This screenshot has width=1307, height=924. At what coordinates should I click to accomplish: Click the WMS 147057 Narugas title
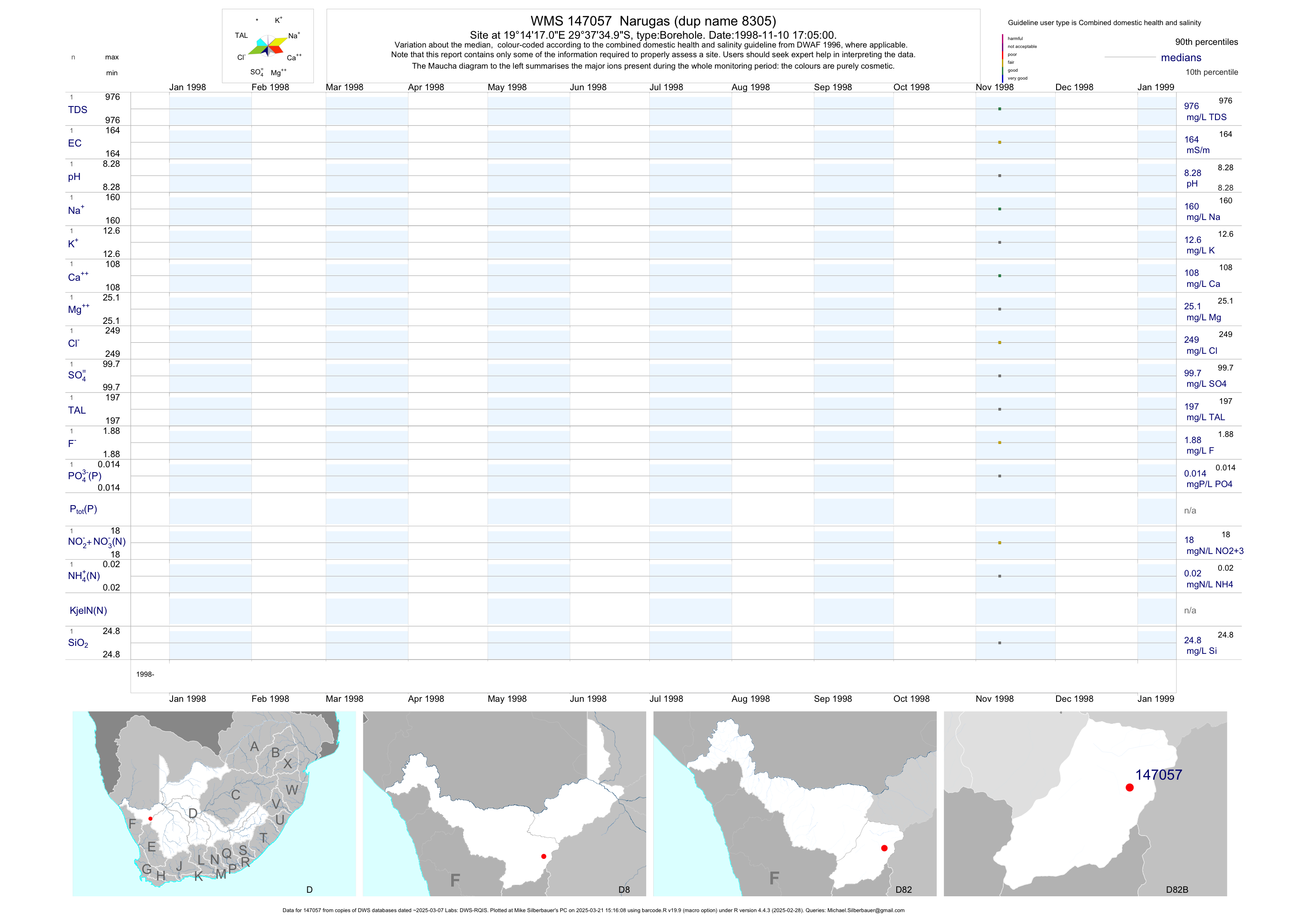coord(653,21)
